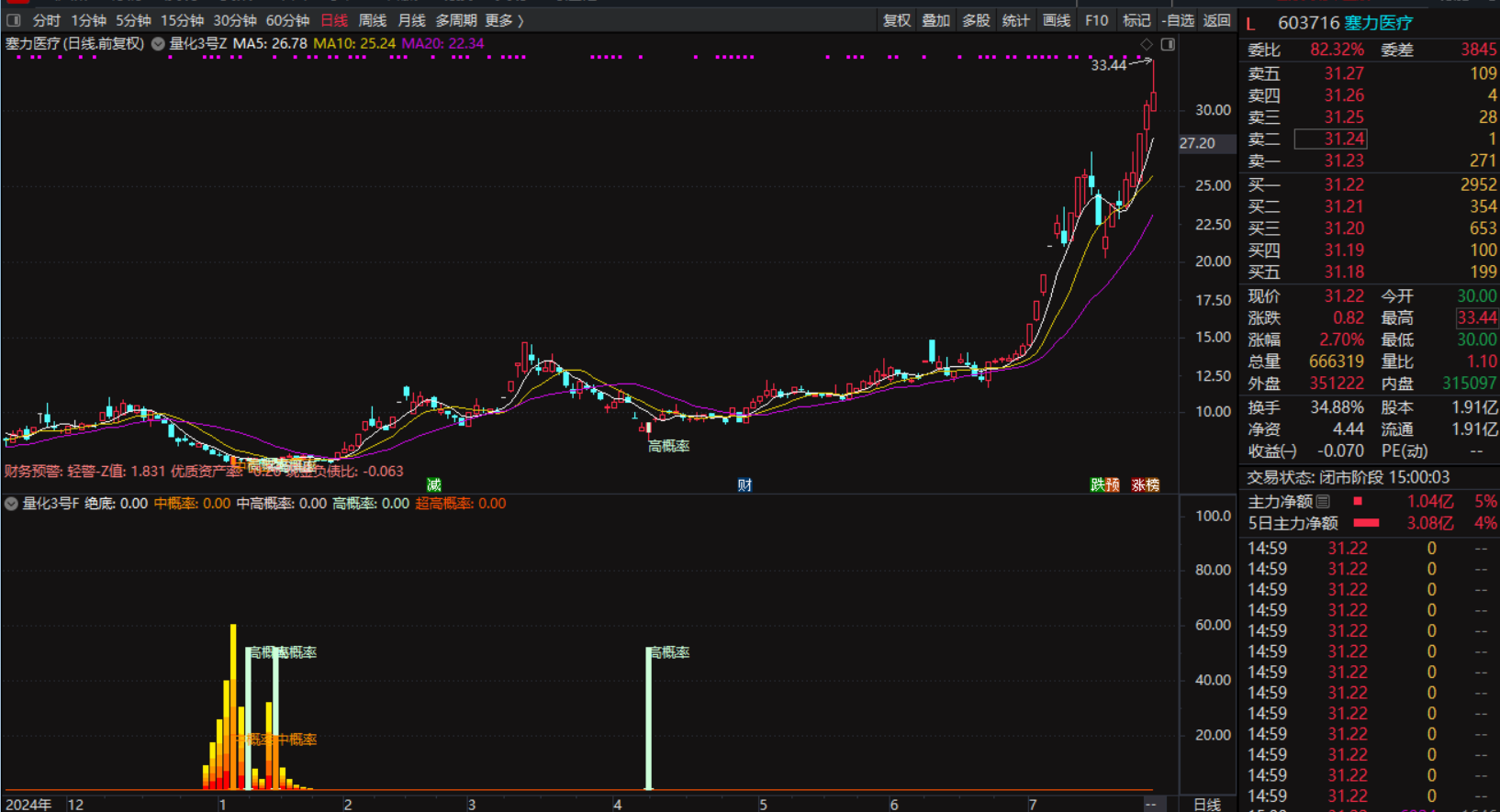Expand 量化3号Z main indicator dropdown
1500x812 pixels.
[x=158, y=44]
